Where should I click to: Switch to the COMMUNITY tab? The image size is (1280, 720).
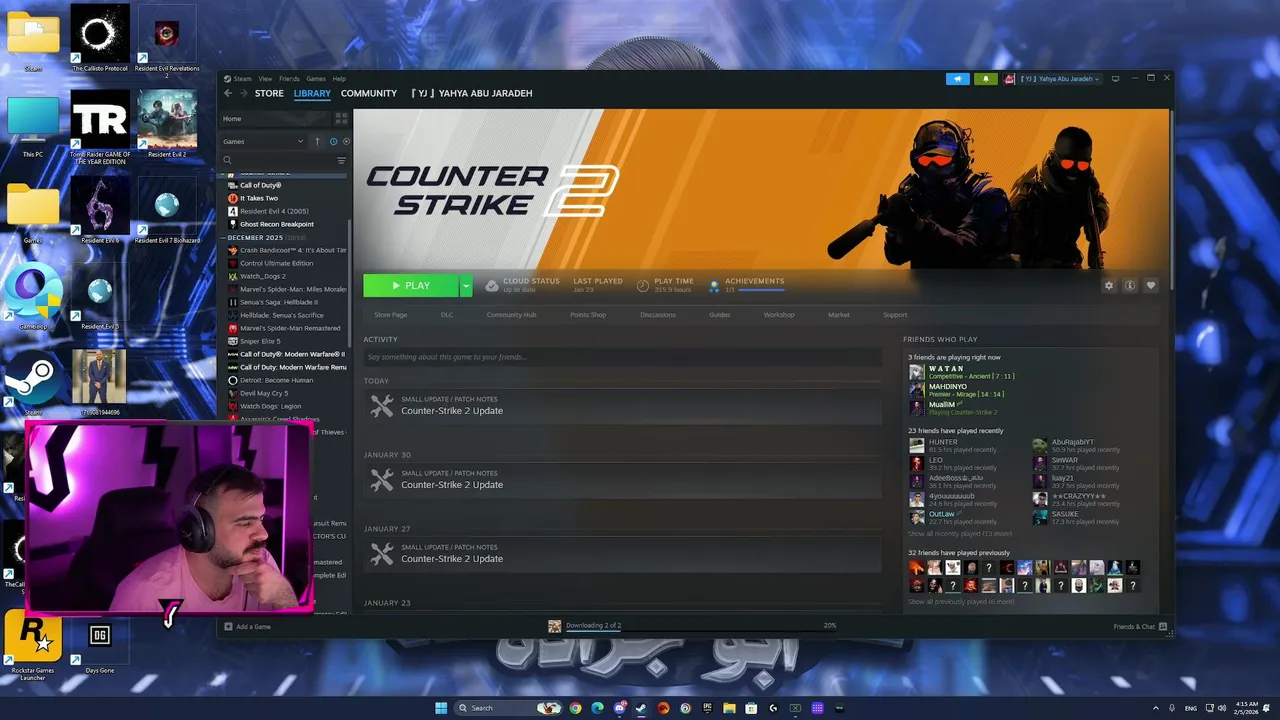pyautogui.click(x=369, y=93)
